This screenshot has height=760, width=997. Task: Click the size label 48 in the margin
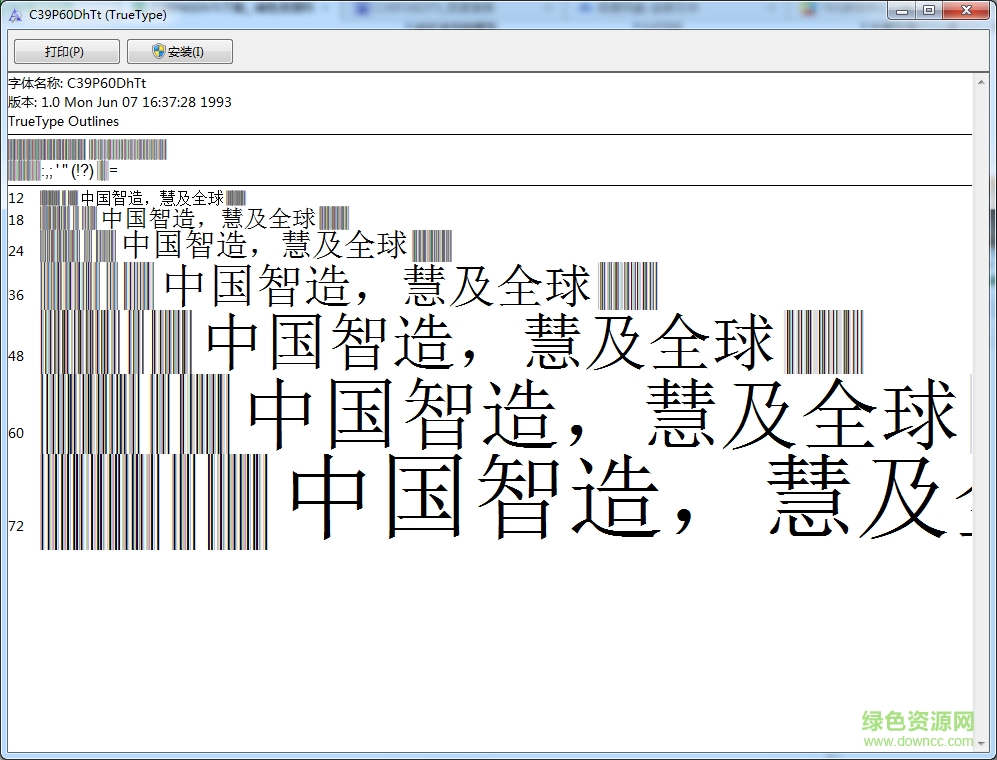click(16, 356)
